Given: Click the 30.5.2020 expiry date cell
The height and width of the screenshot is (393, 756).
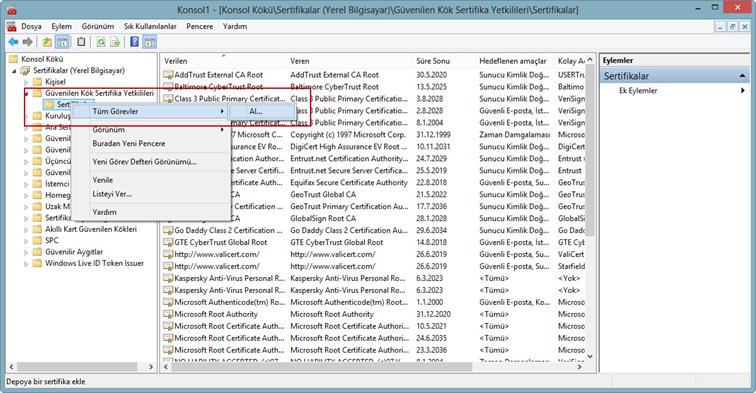Looking at the screenshot, I should tap(432, 75).
